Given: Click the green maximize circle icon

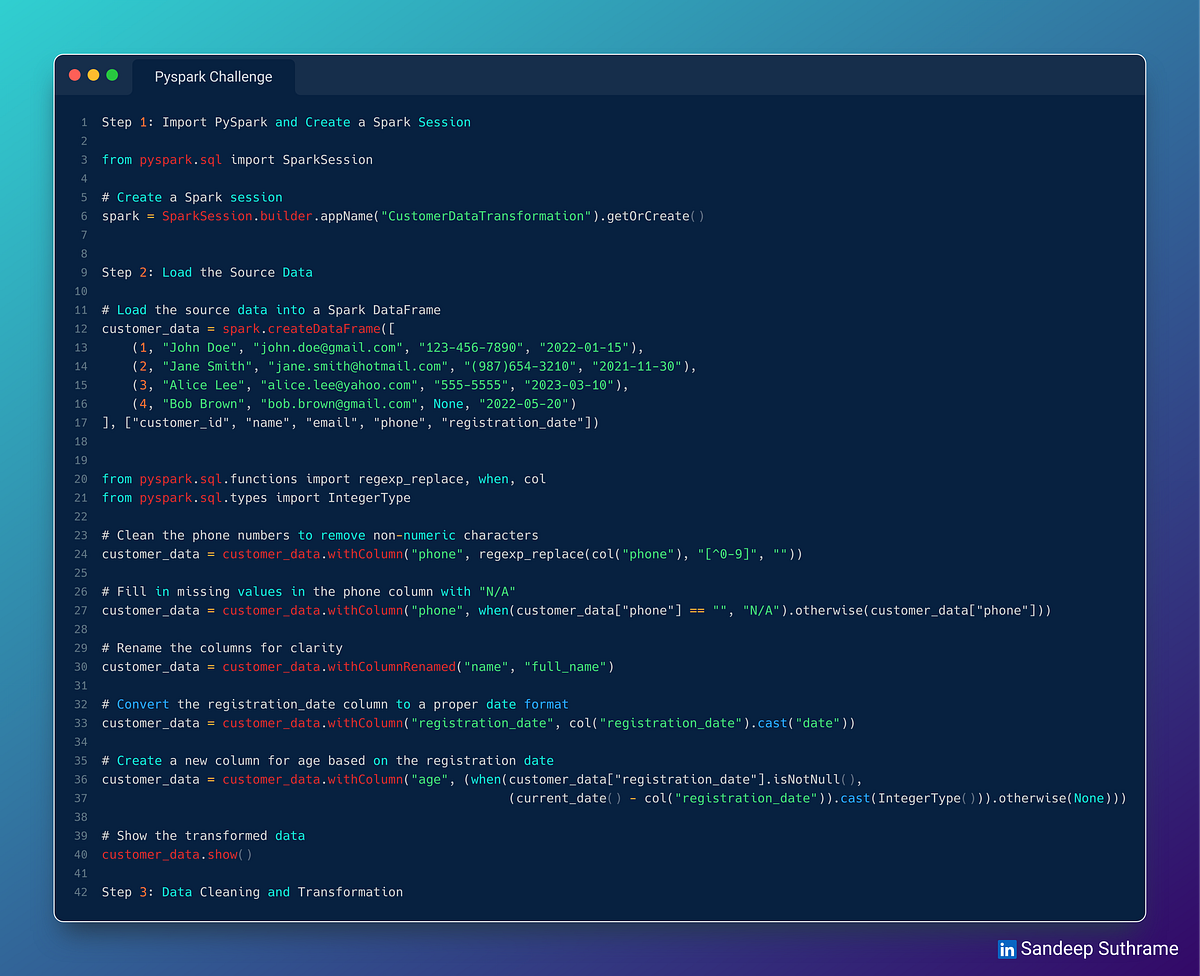Looking at the screenshot, I should click(x=111, y=74).
